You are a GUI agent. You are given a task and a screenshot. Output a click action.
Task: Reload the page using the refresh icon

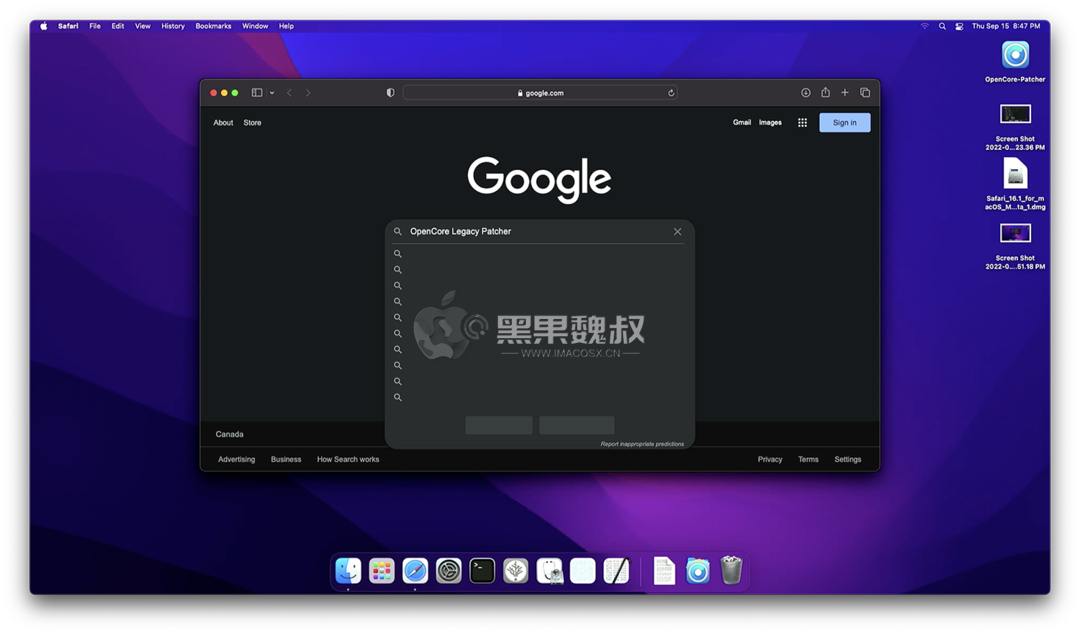coord(671,92)
